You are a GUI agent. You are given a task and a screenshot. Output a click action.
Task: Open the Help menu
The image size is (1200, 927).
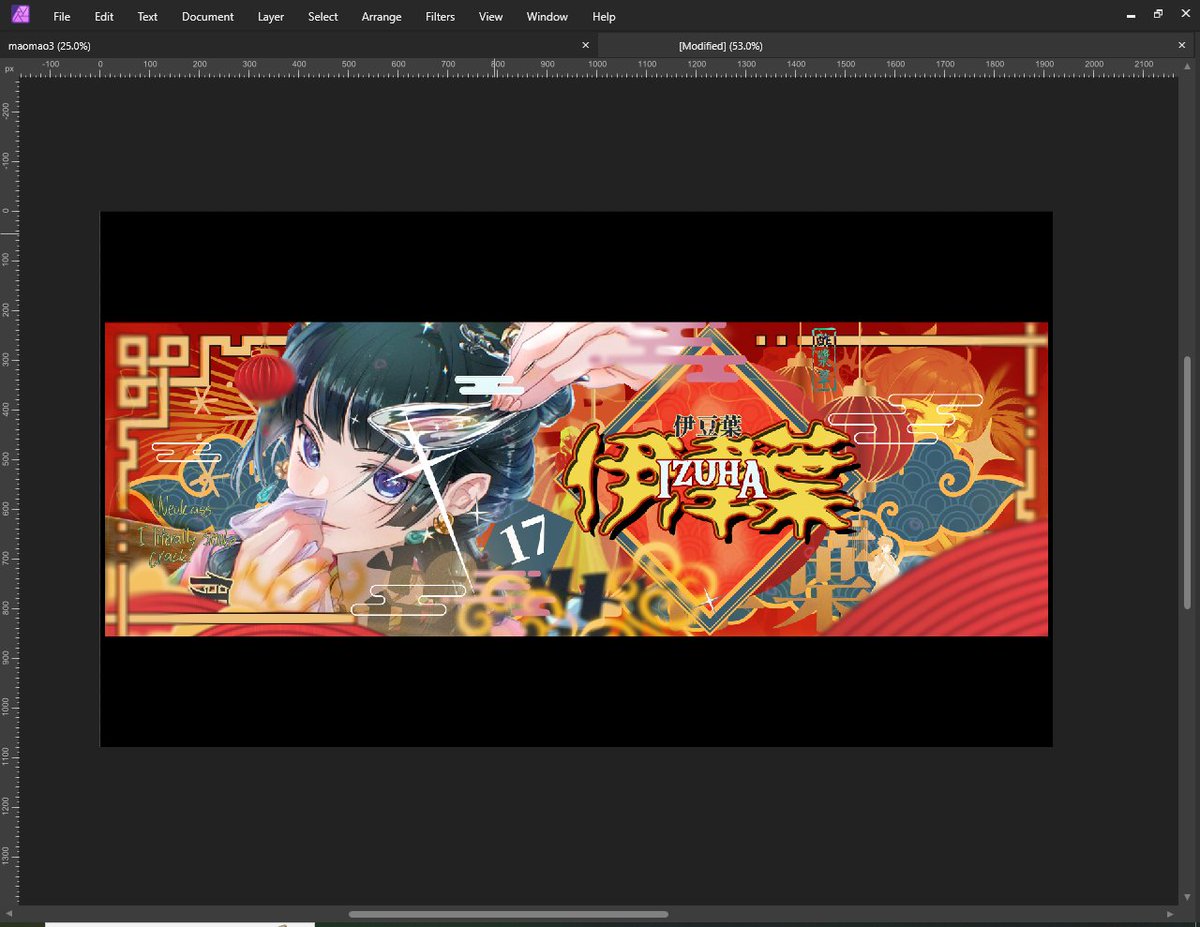[604, 16]
